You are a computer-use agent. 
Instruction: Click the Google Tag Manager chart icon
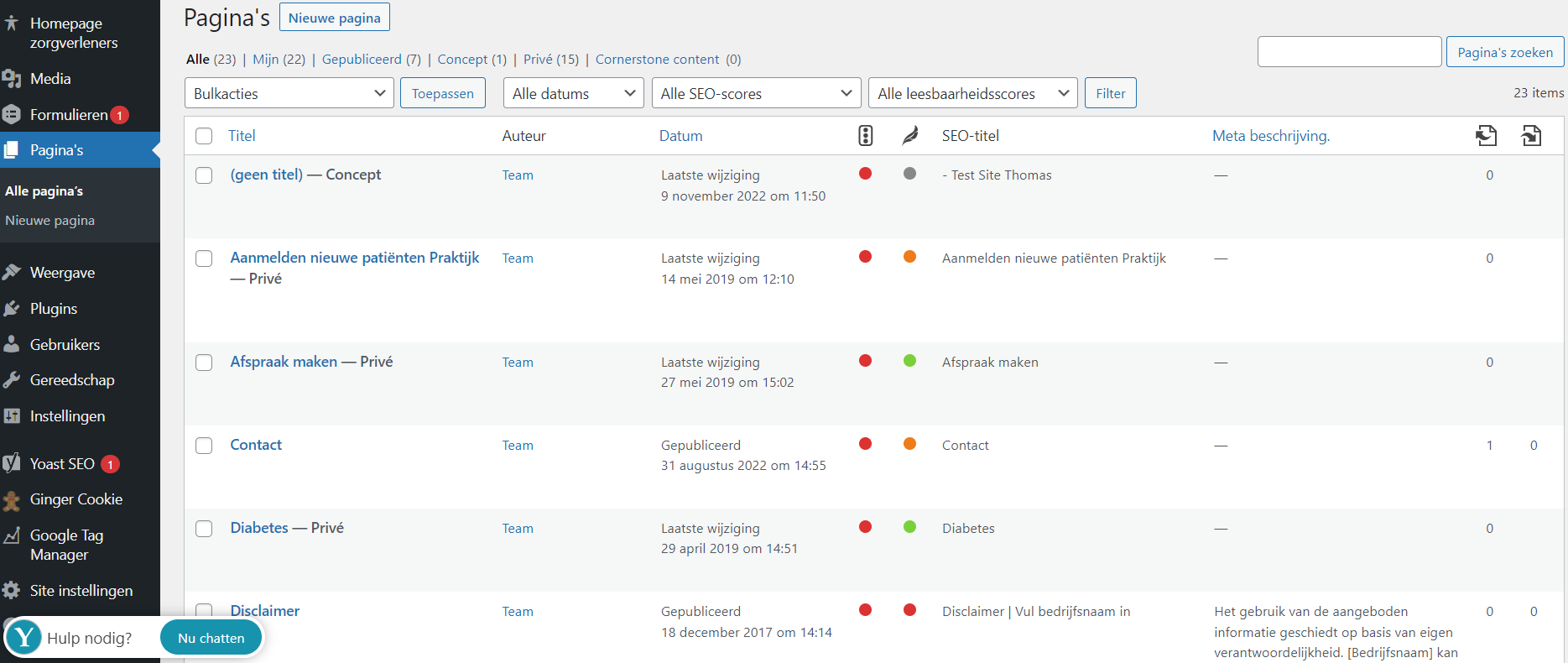12,535
